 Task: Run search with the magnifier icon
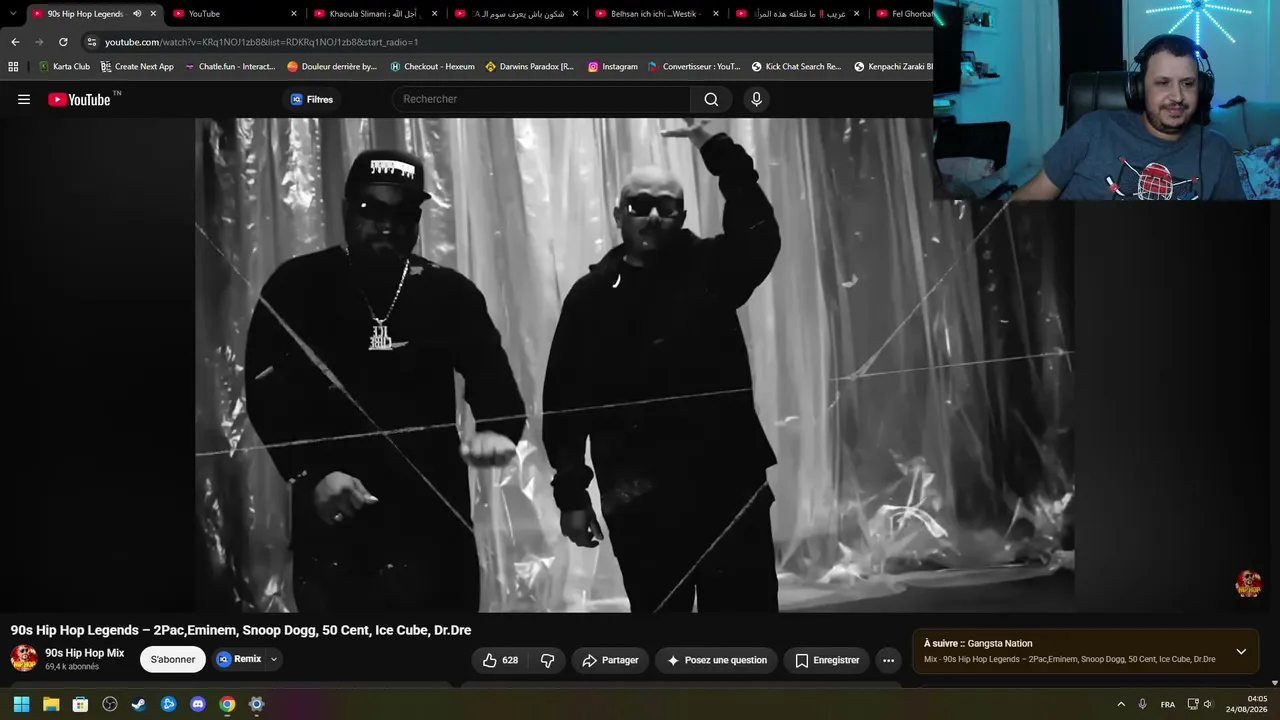coord(711,99)
